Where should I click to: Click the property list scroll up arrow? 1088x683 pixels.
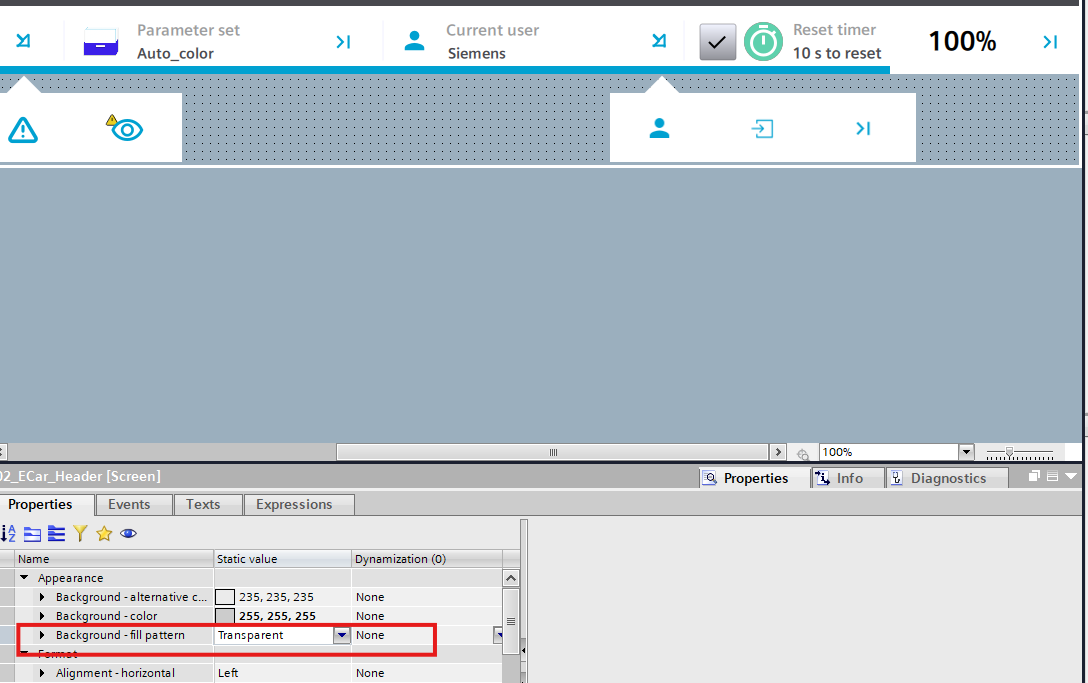(x=511, y=578)
